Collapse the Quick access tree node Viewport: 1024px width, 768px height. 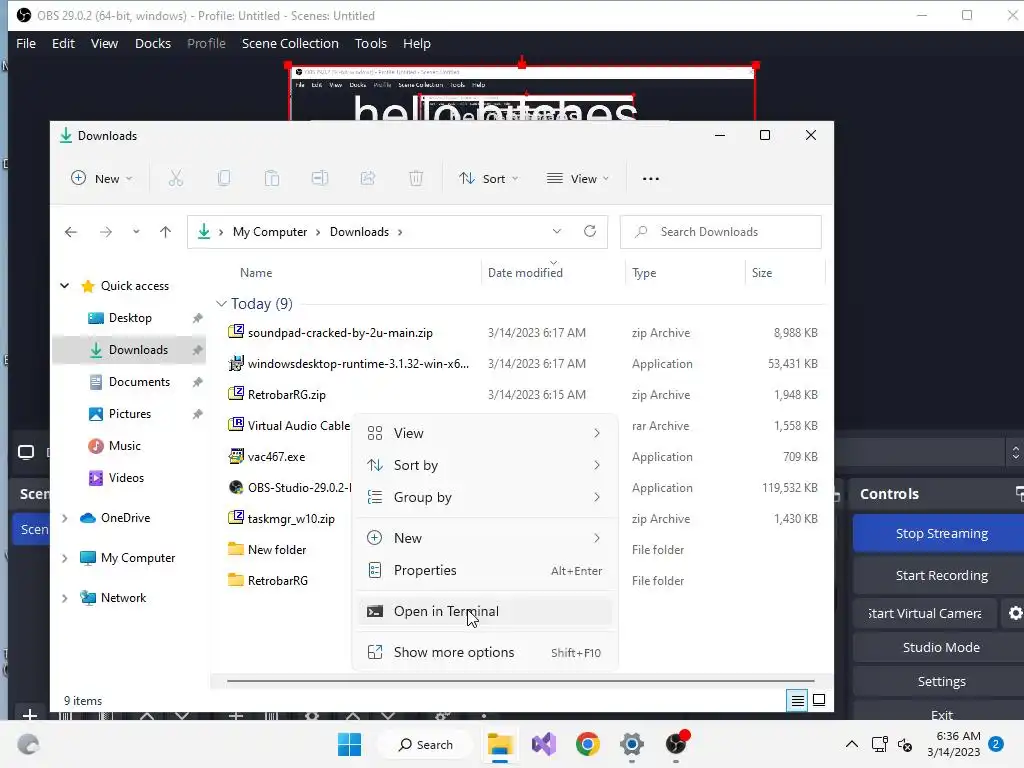pos(65,286)
